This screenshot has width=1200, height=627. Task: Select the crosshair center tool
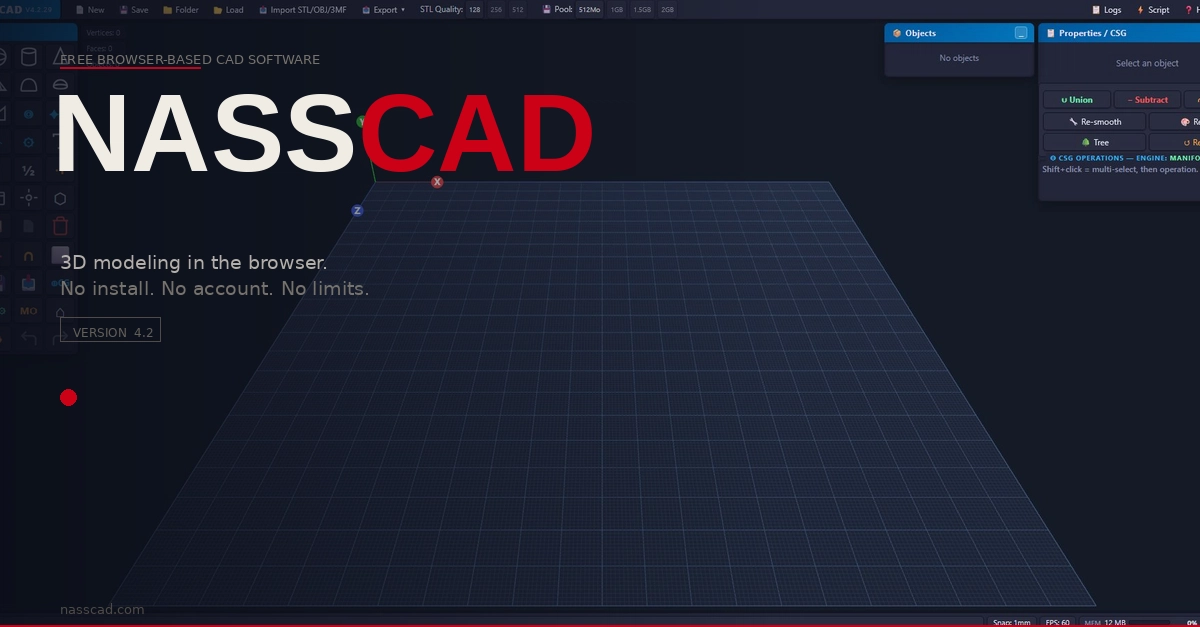pyautogui.click(x=29, y=198)
